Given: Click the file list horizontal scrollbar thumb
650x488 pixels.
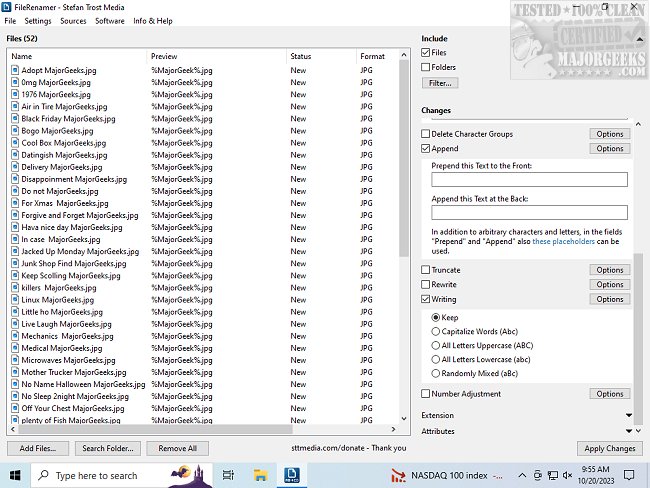Looking at the screenshot, I should pyautogui.click(x=155, y=429).
